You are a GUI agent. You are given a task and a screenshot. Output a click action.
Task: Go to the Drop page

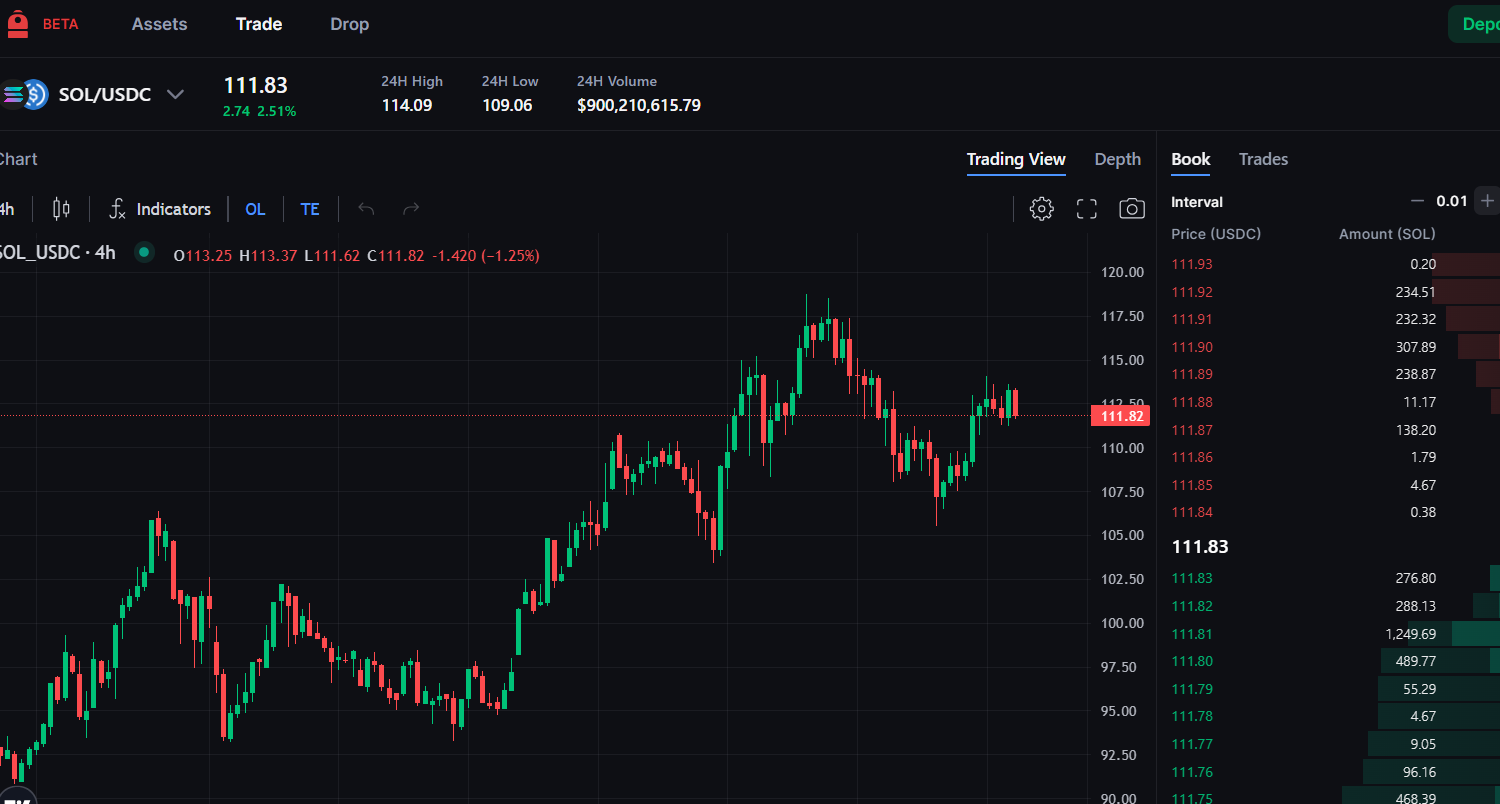point(349,24)
